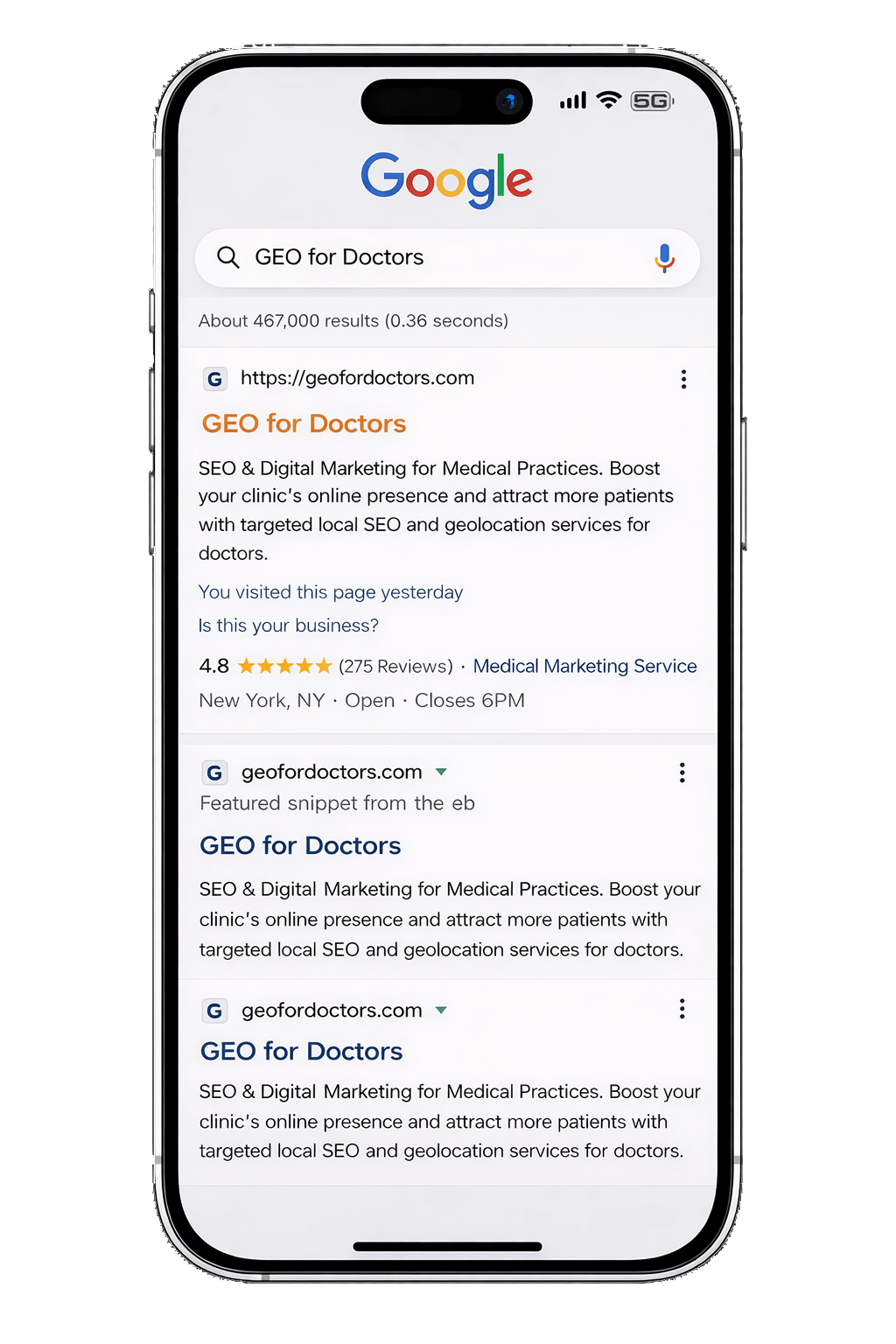
Task: Click favicon of the featured snippet result
Action: point(215,773)
